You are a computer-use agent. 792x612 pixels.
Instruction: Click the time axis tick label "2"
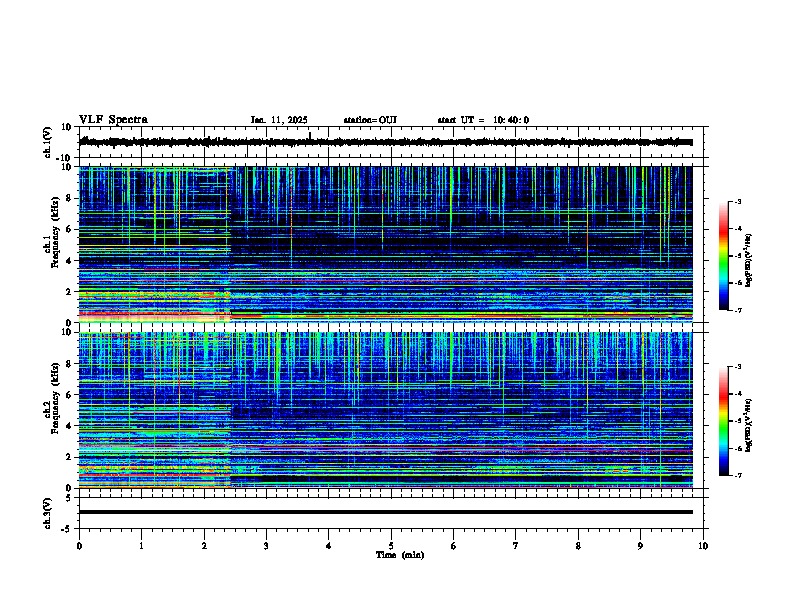[x=204, y=546]
